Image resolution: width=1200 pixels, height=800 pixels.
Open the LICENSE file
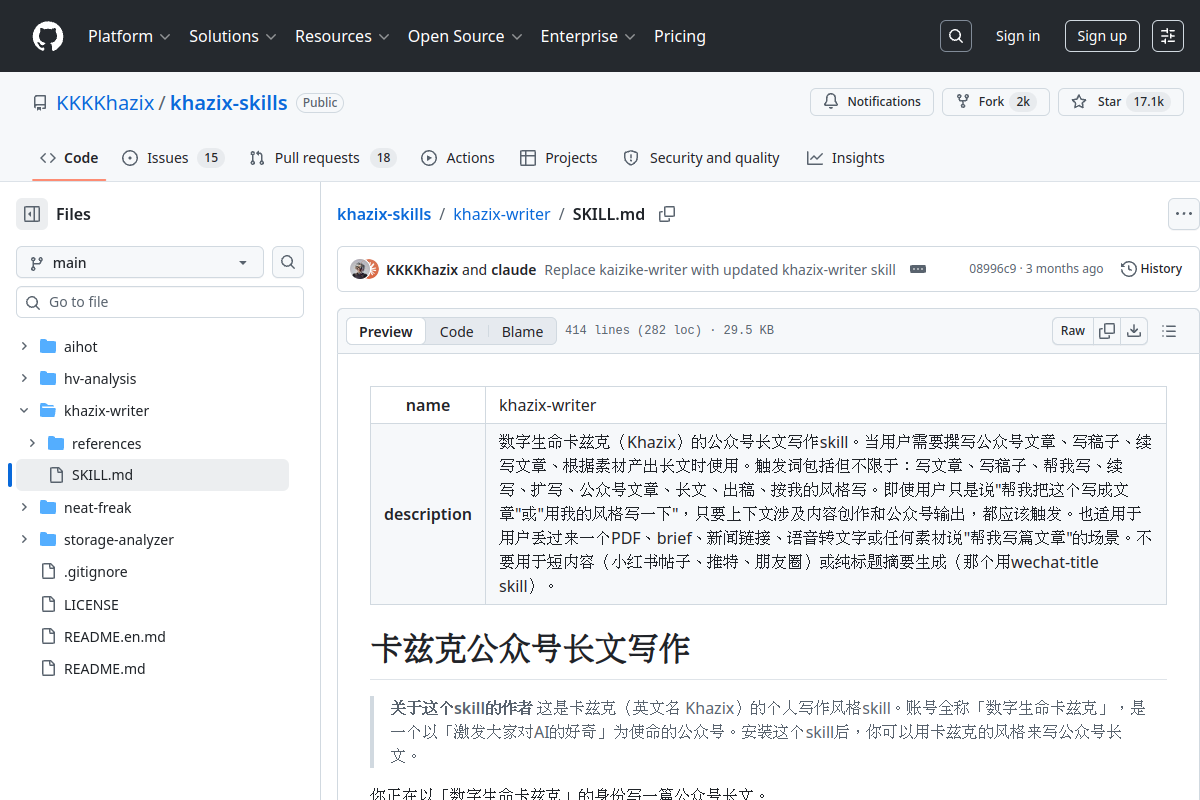[92, 604]
